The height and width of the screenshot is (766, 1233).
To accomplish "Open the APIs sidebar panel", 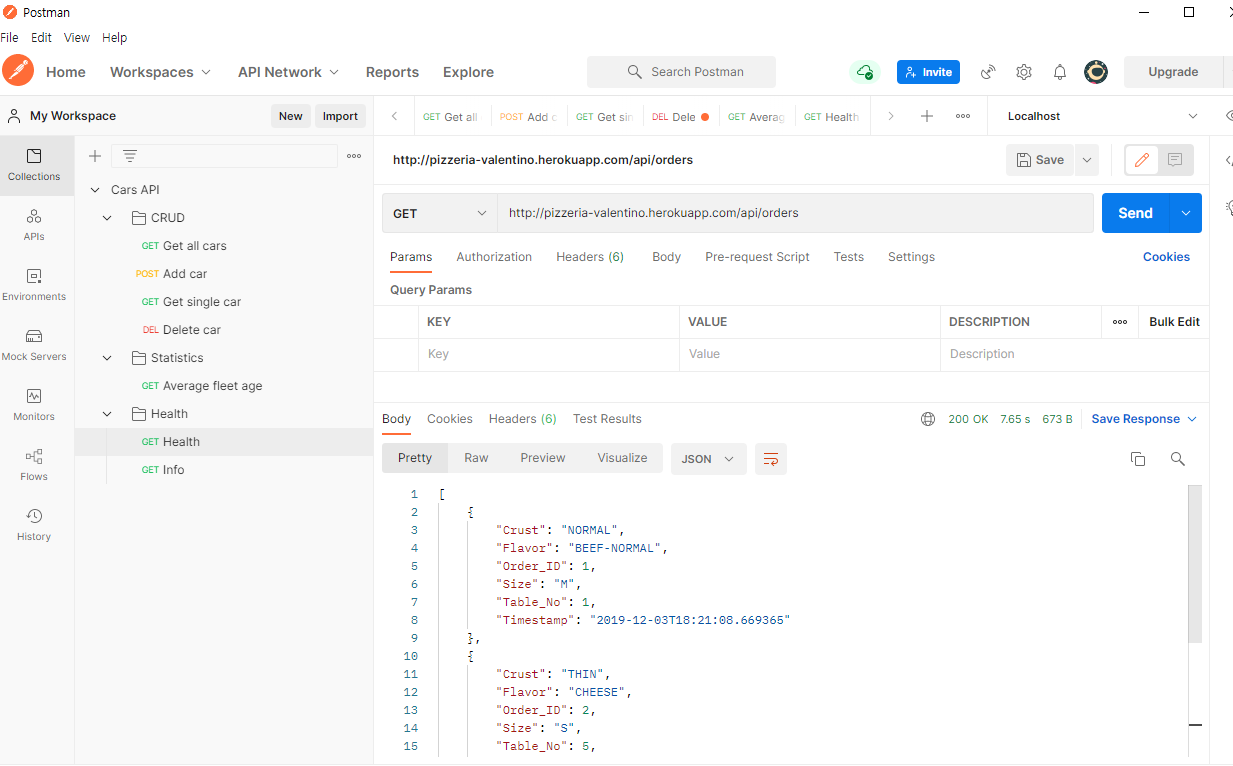I will 35,225.
